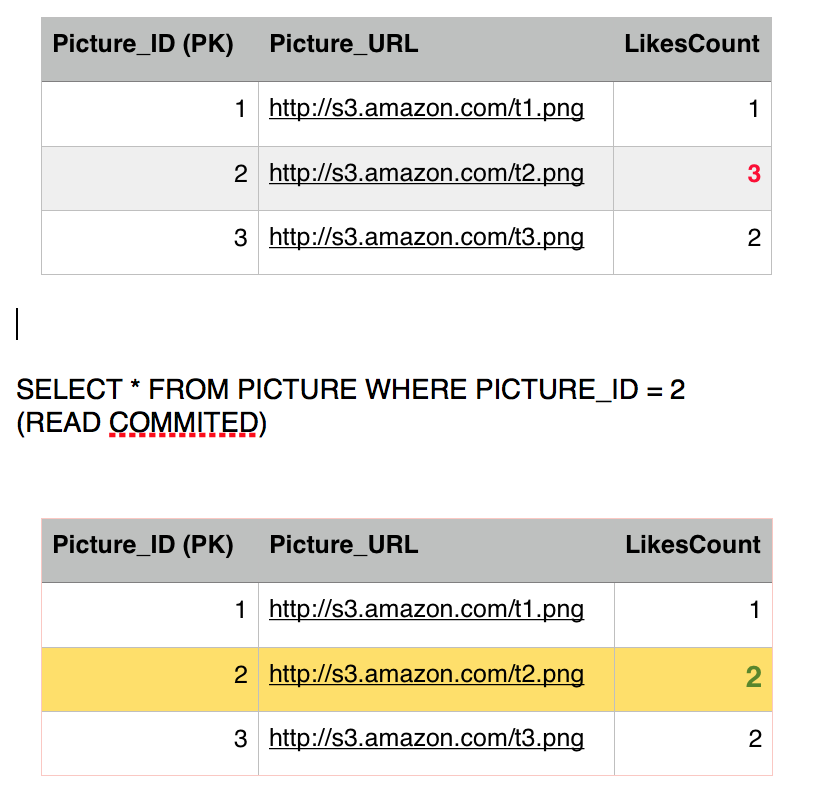Click the green LikesCount value 2
Viewport: 828px width, 810px height.
754,677
